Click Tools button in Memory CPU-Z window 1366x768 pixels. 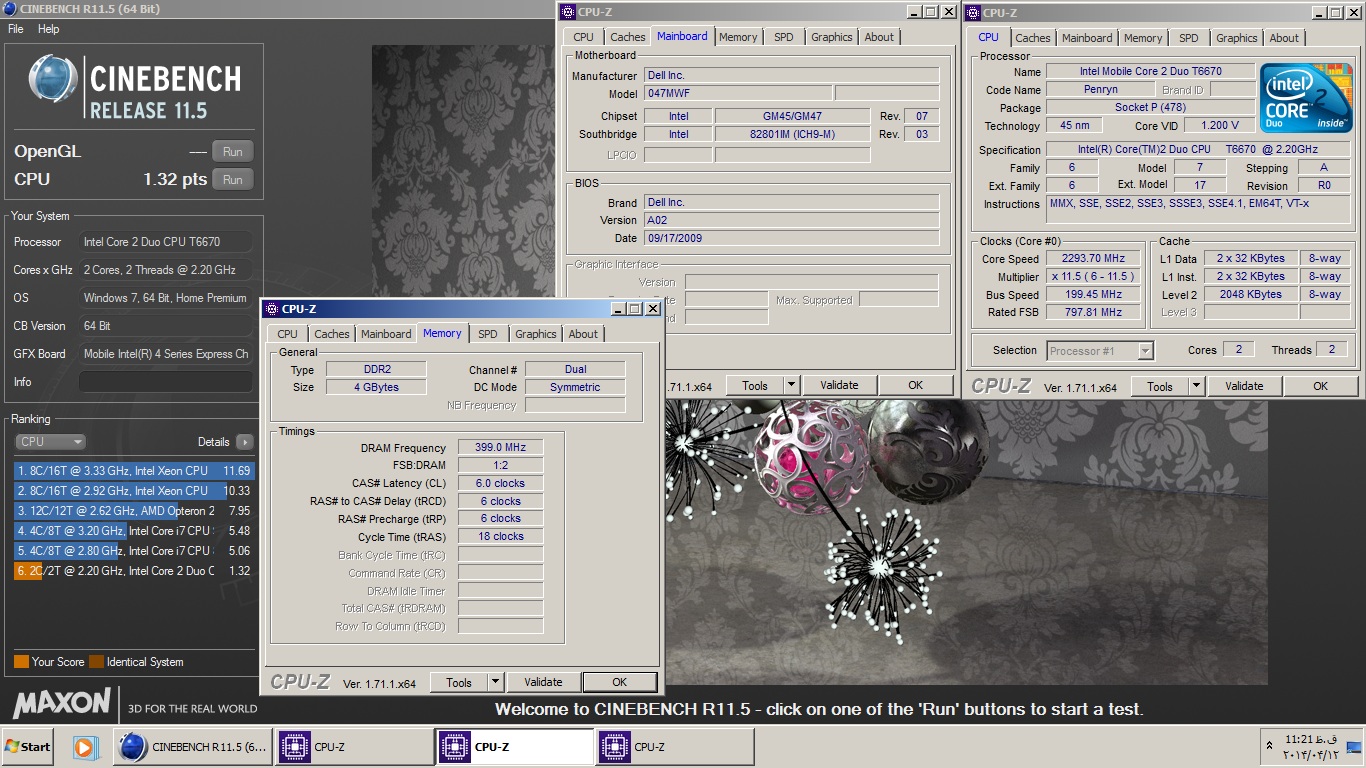tap(459, 682)
